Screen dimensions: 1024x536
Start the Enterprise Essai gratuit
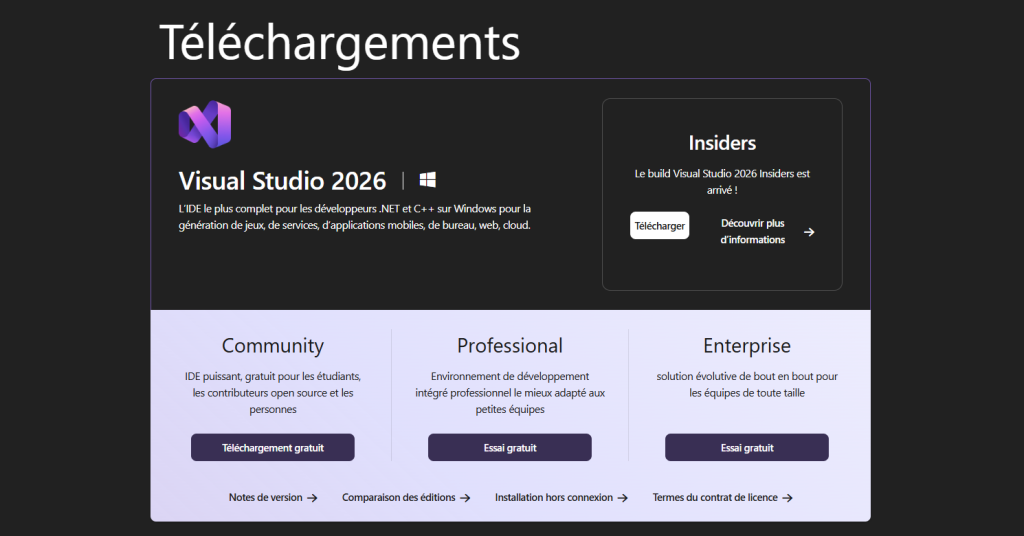coord(746,448)
